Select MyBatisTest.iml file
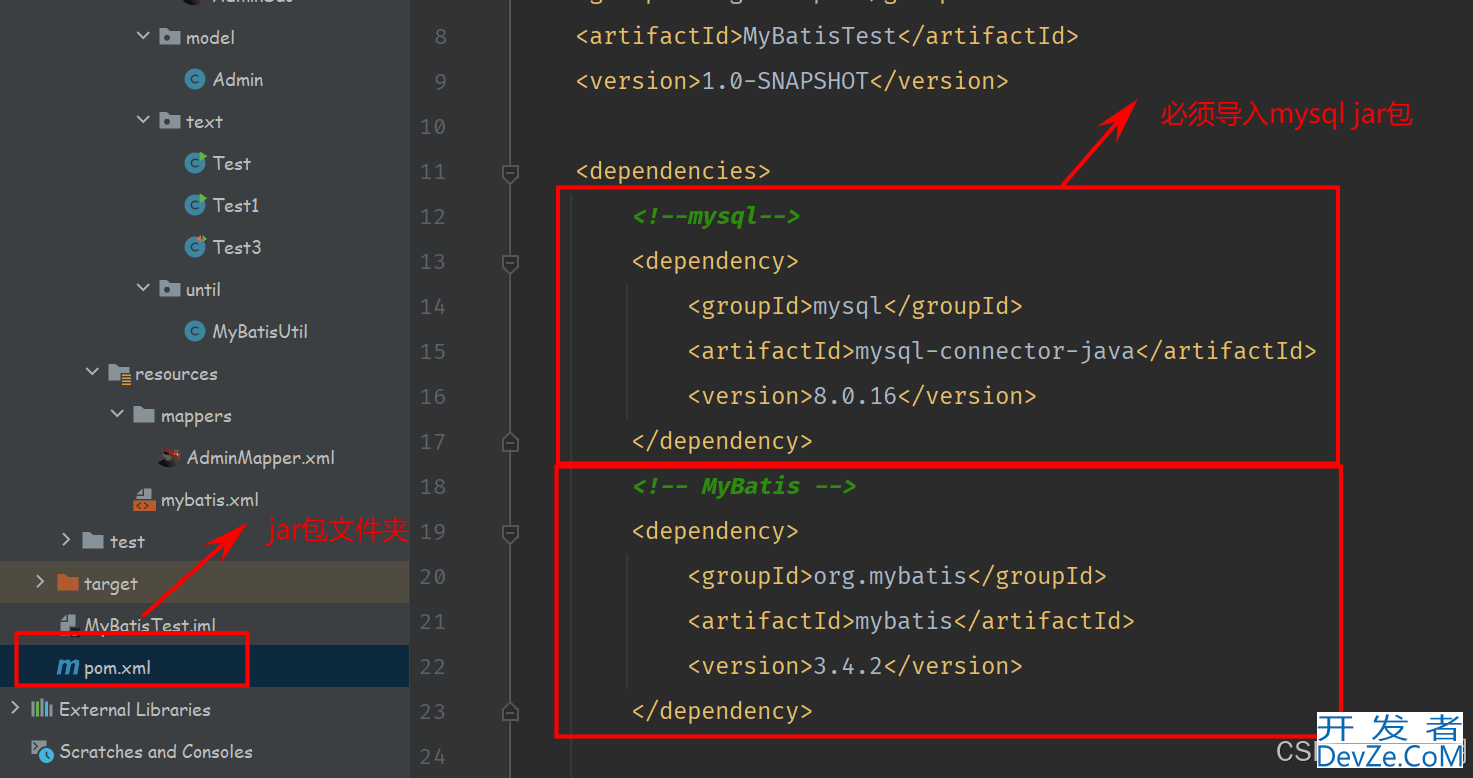This screenshot has height=778, width=1473. point(150,626)
